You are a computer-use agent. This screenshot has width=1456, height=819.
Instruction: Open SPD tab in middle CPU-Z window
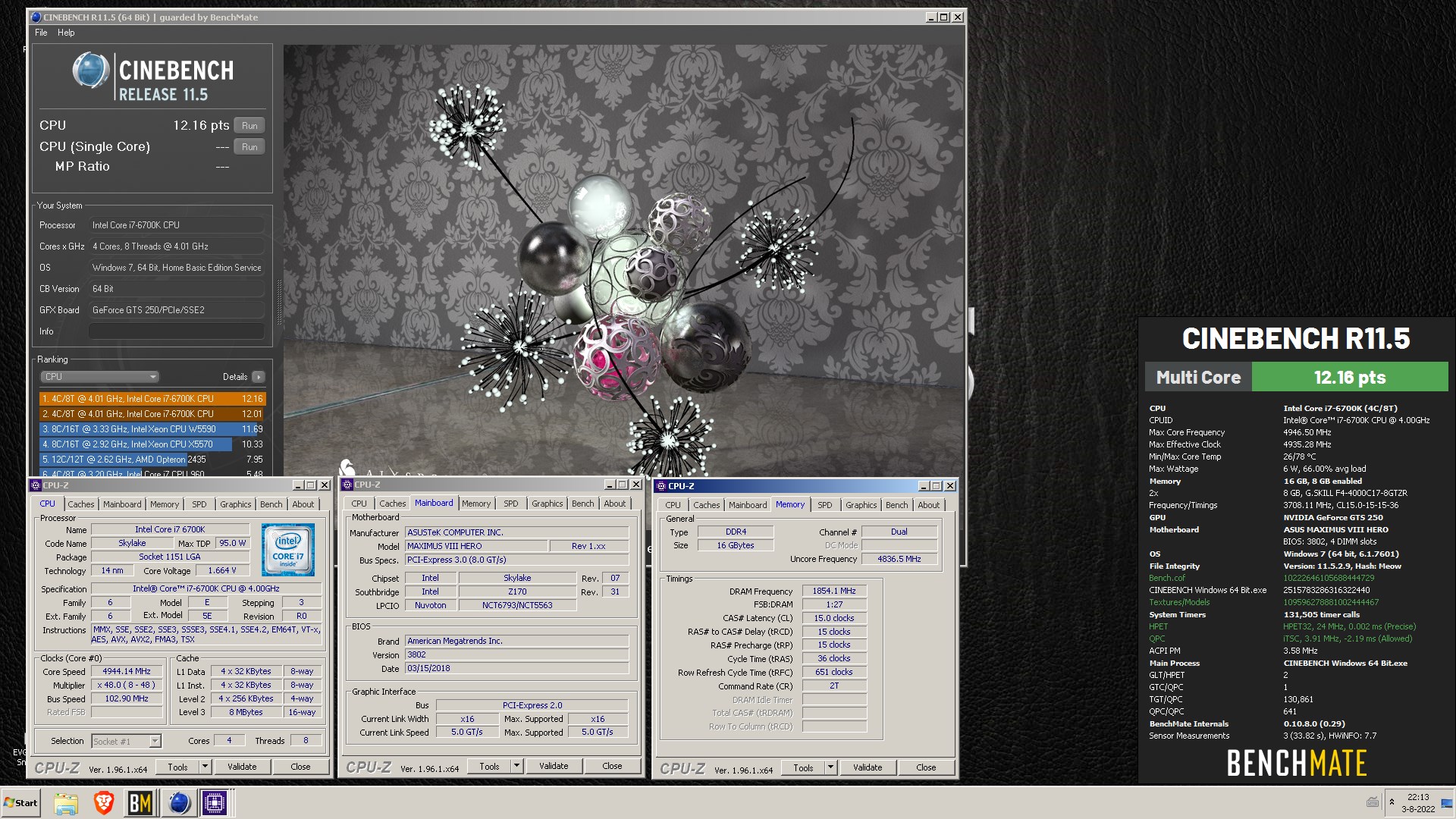point(511,504)
